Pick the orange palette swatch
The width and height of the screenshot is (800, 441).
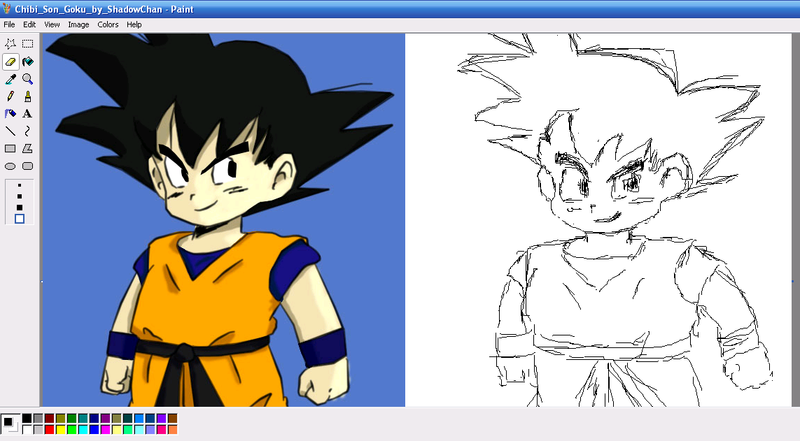(172, 429)
